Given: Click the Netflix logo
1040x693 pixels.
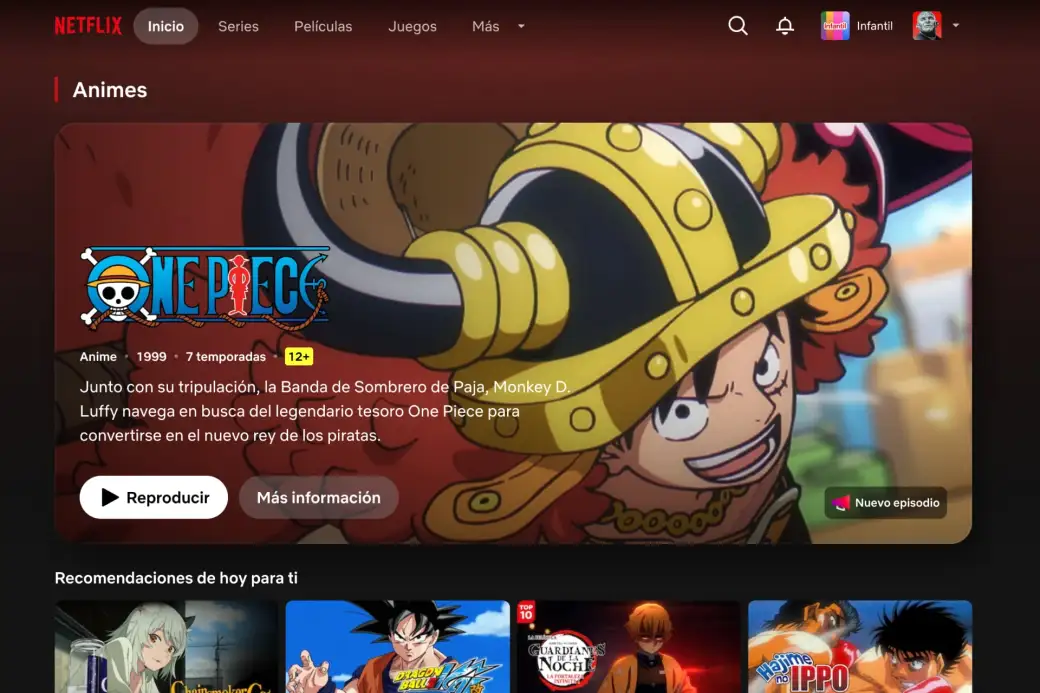Looking at the screenshot, I should 88,26.
